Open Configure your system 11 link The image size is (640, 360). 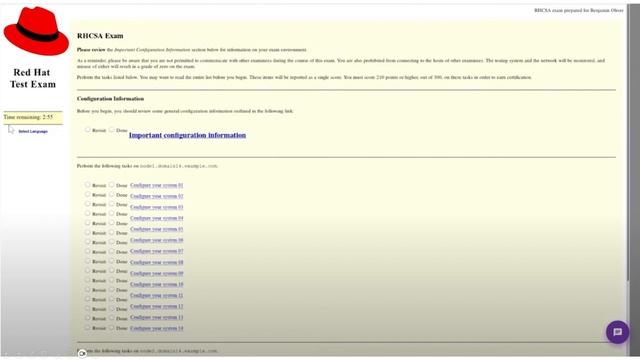pyautogui.click(x=157, y=296)
